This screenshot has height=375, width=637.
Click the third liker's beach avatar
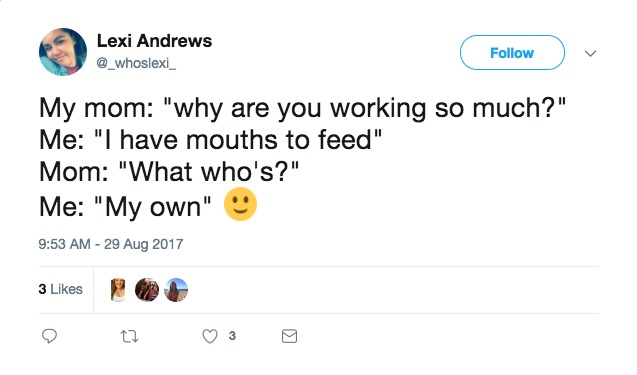(176, 290)
